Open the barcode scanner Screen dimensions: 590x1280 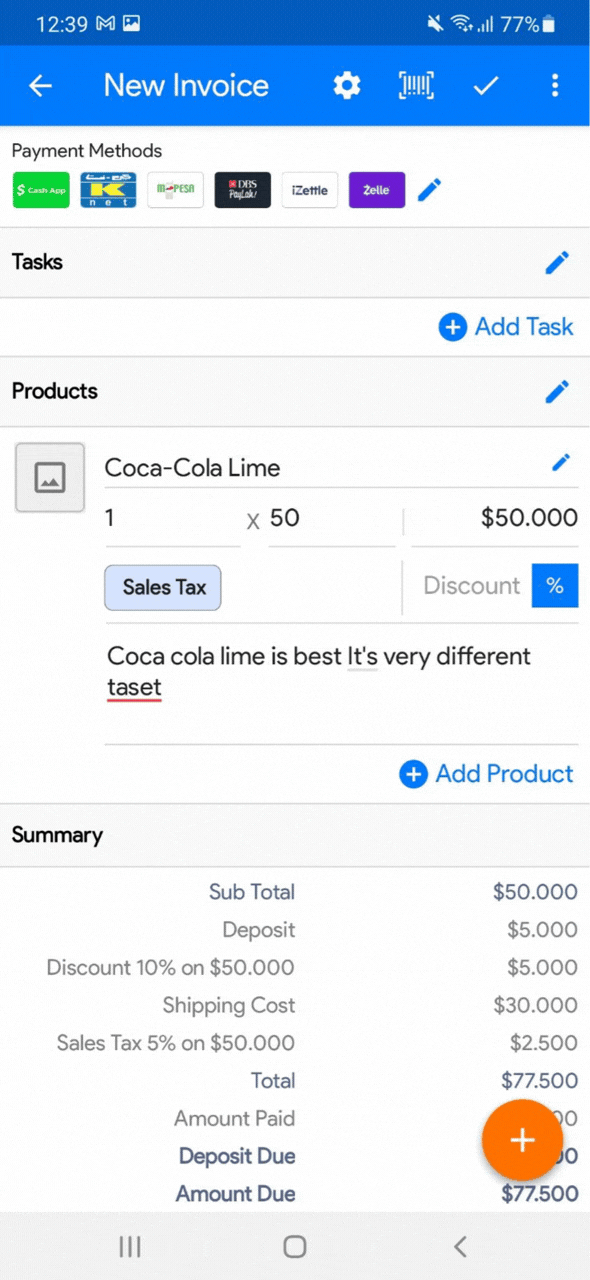[x=415, y=85]
